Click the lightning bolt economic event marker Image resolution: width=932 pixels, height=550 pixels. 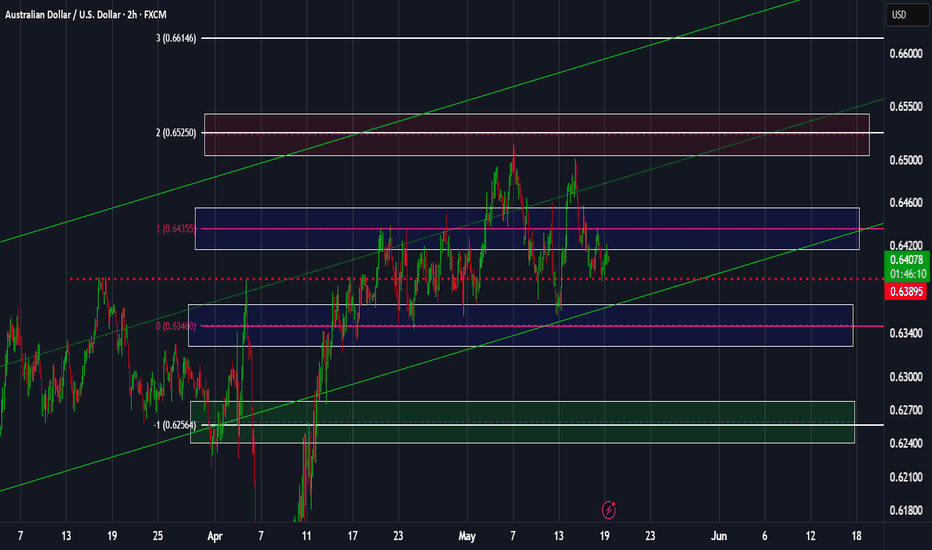609,510
